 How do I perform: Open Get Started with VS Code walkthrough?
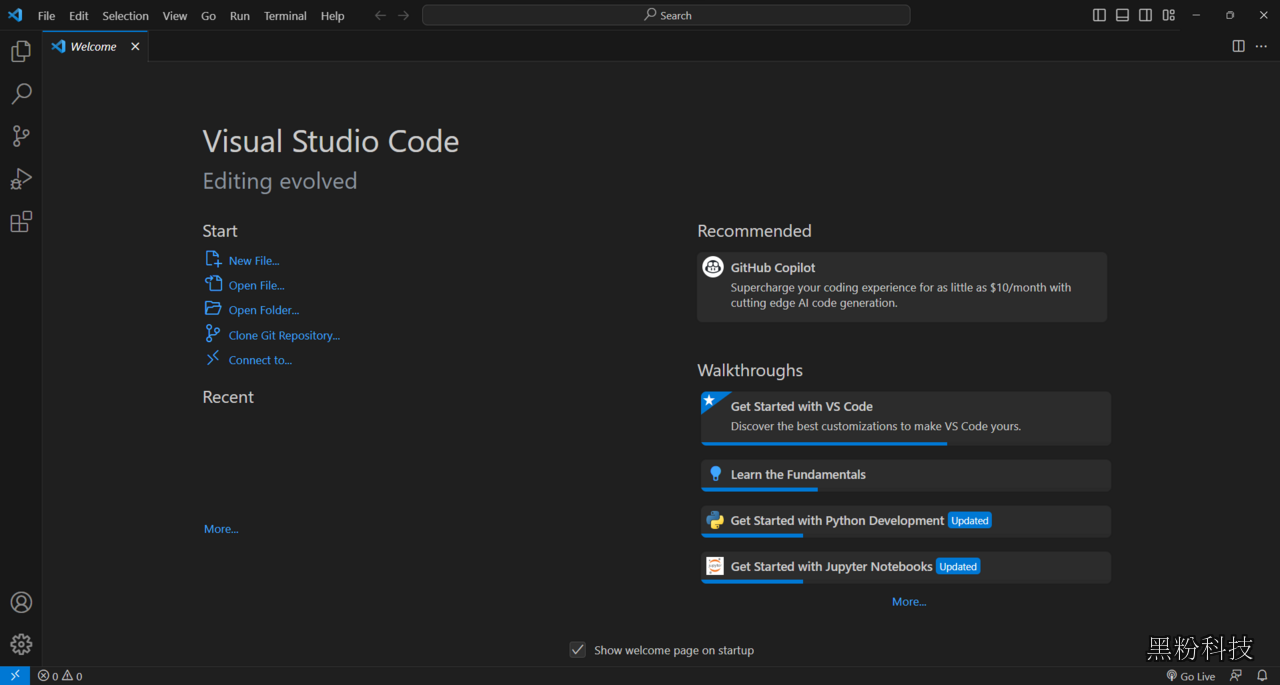point(906,418)
